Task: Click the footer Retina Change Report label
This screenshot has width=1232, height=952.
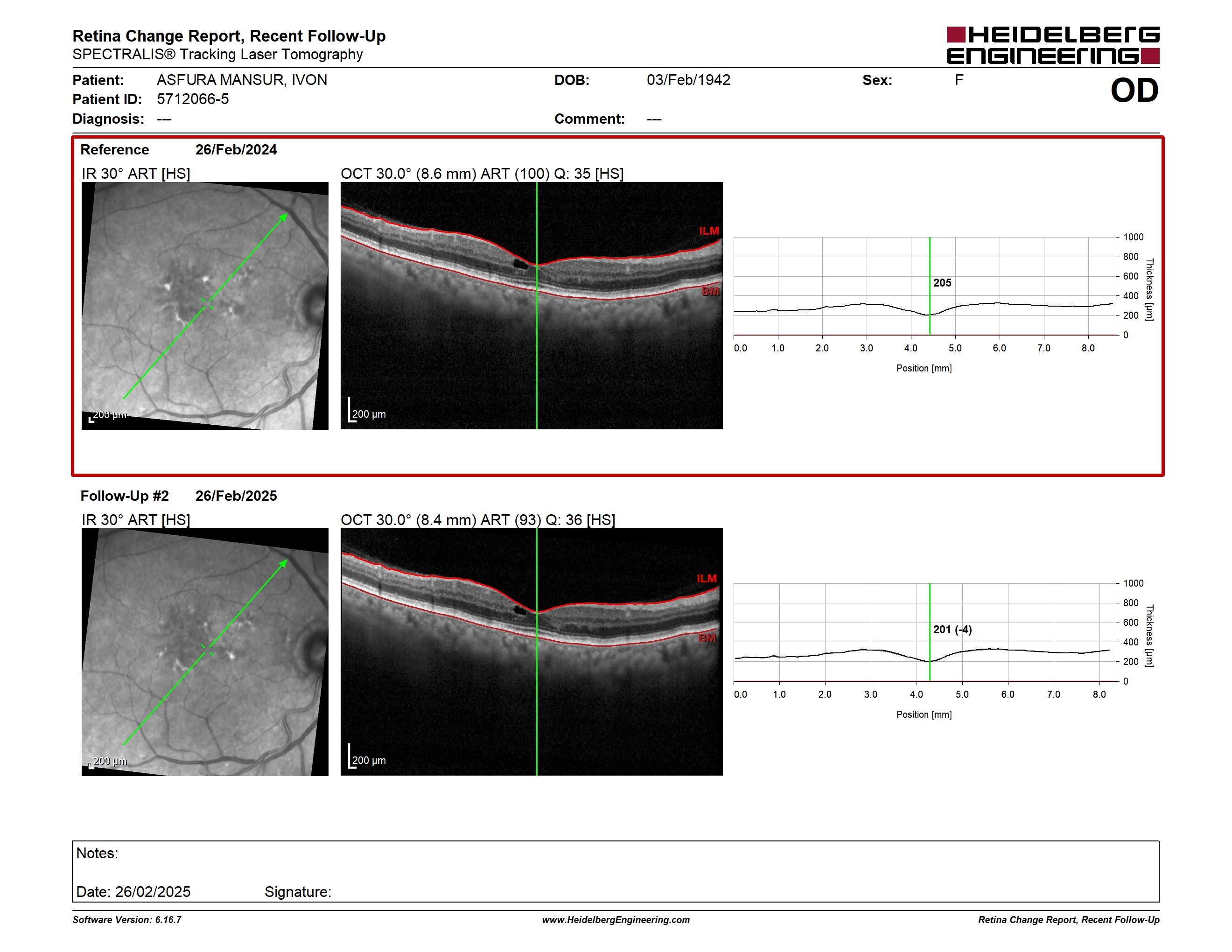Action: tap(1068, 920)
